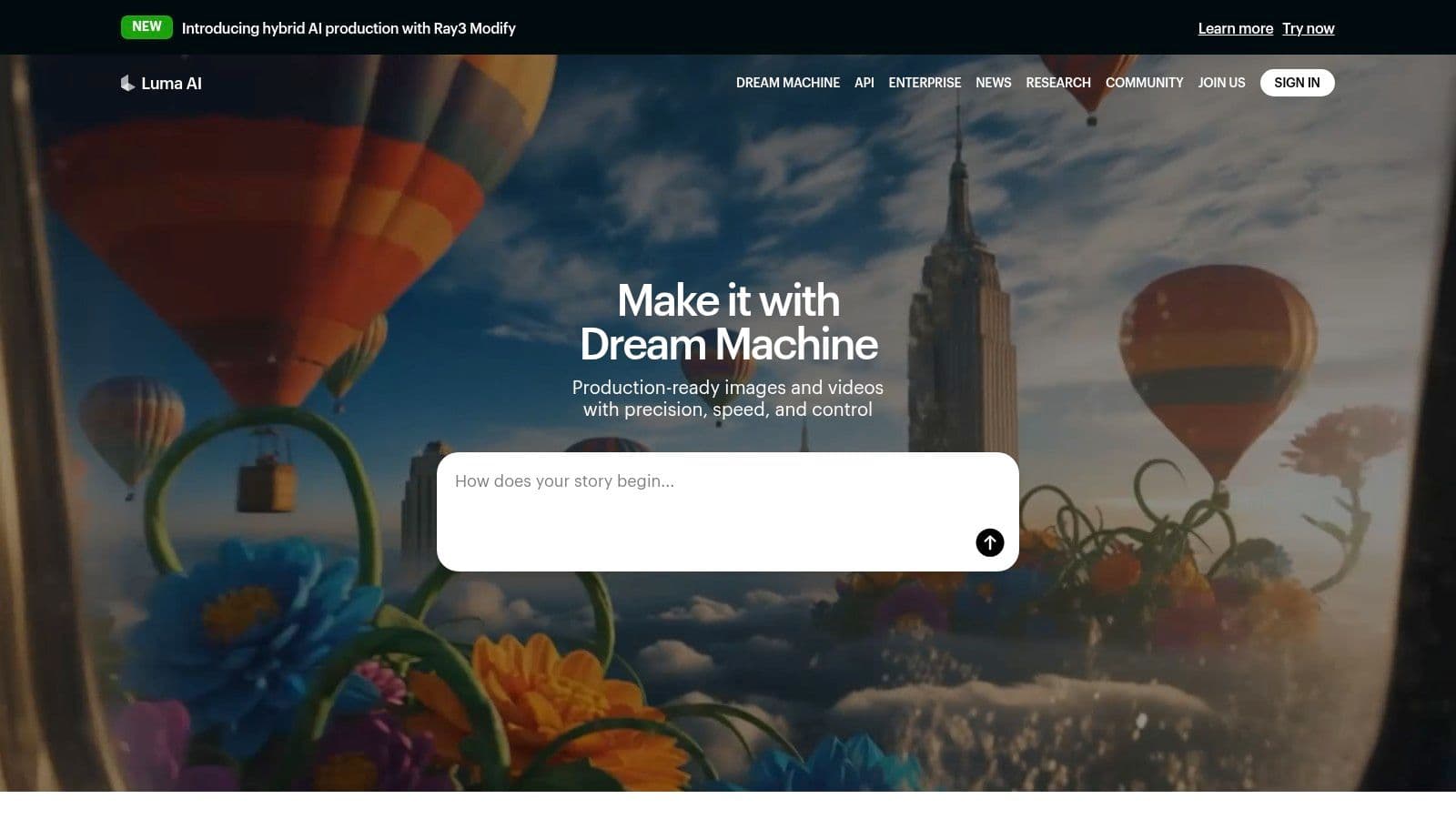The width and height of the screenshot is (1456, 819).
Task: Open the Enterprise menu item
Action: click(925, 83)
